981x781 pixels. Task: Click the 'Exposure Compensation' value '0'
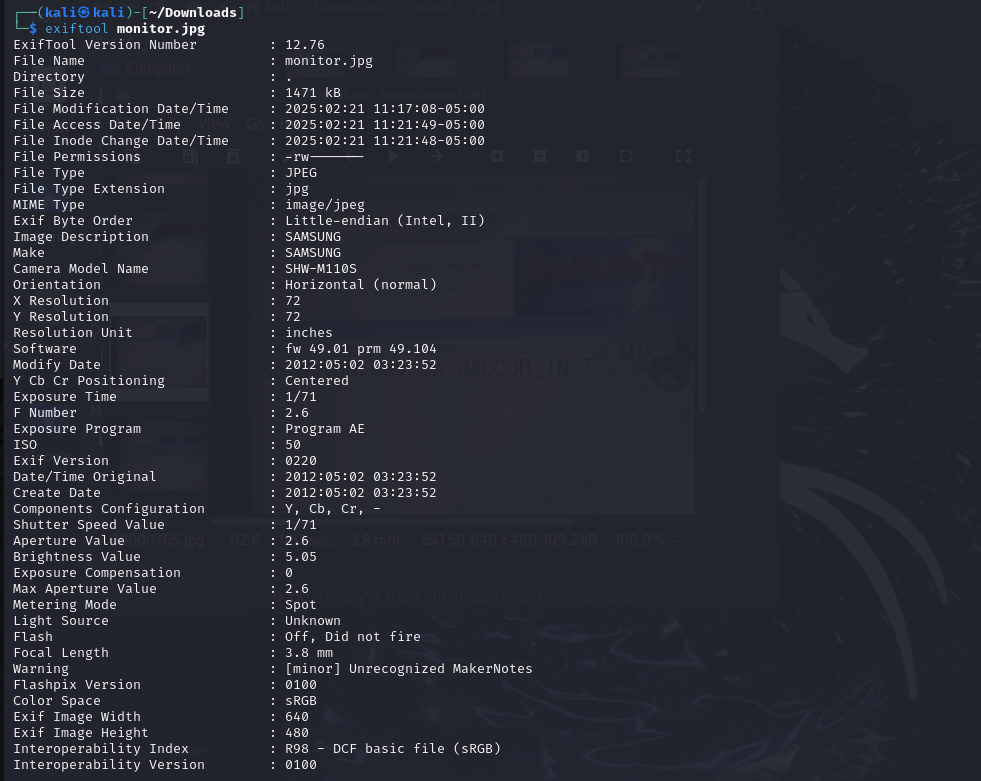pyautogui.click(x=289, y=573)
